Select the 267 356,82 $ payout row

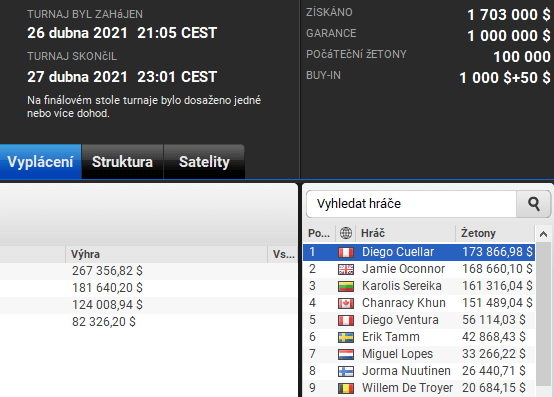click(148, 271)
